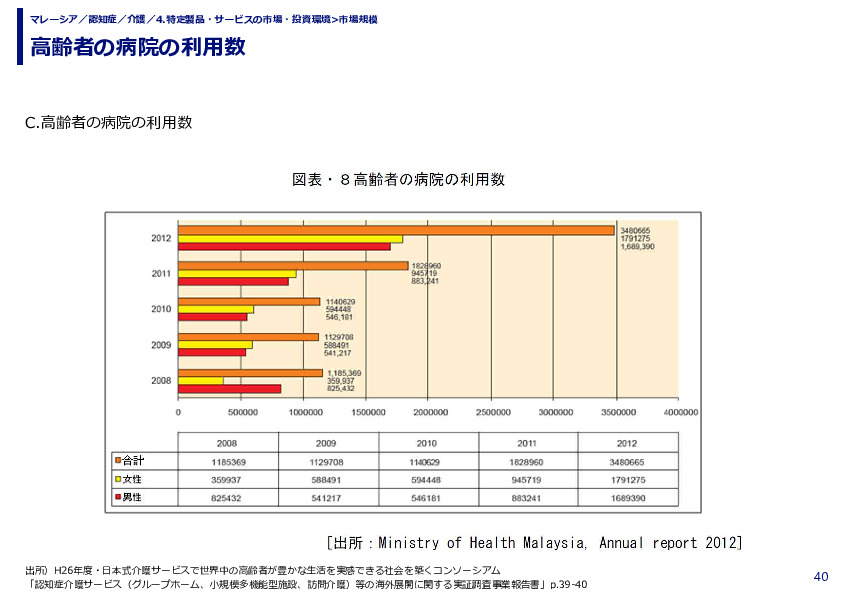This screenshot has width=842, height=595.
Task: Click the 2000000 tick label on the axis
Action: point(431,412)
